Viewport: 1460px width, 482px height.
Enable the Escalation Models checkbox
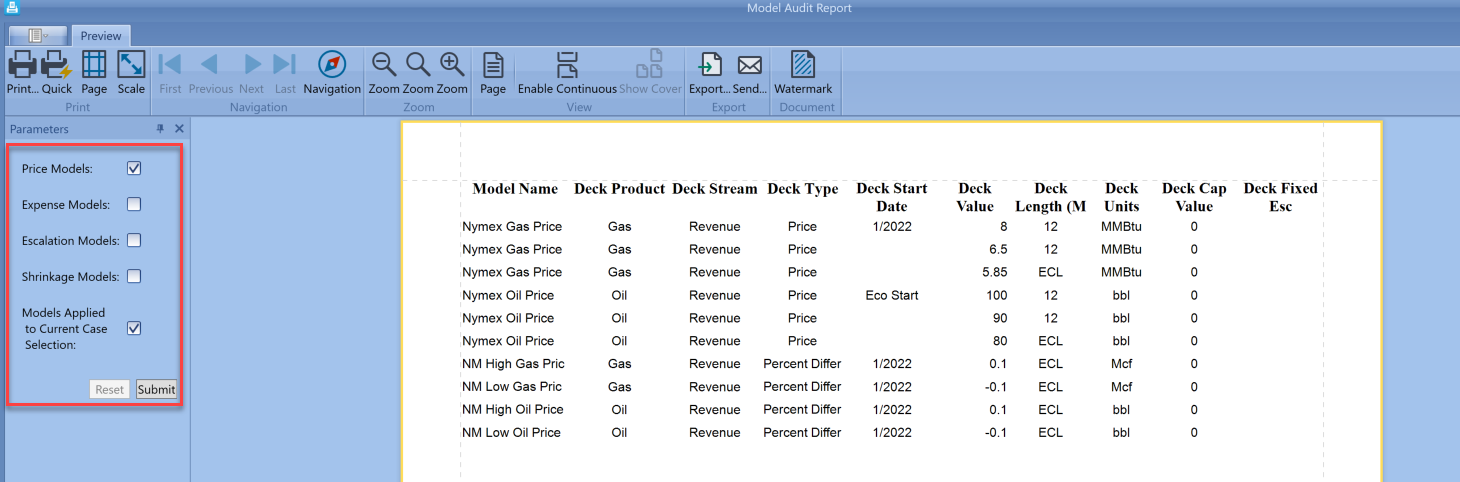tap(134, 241)
